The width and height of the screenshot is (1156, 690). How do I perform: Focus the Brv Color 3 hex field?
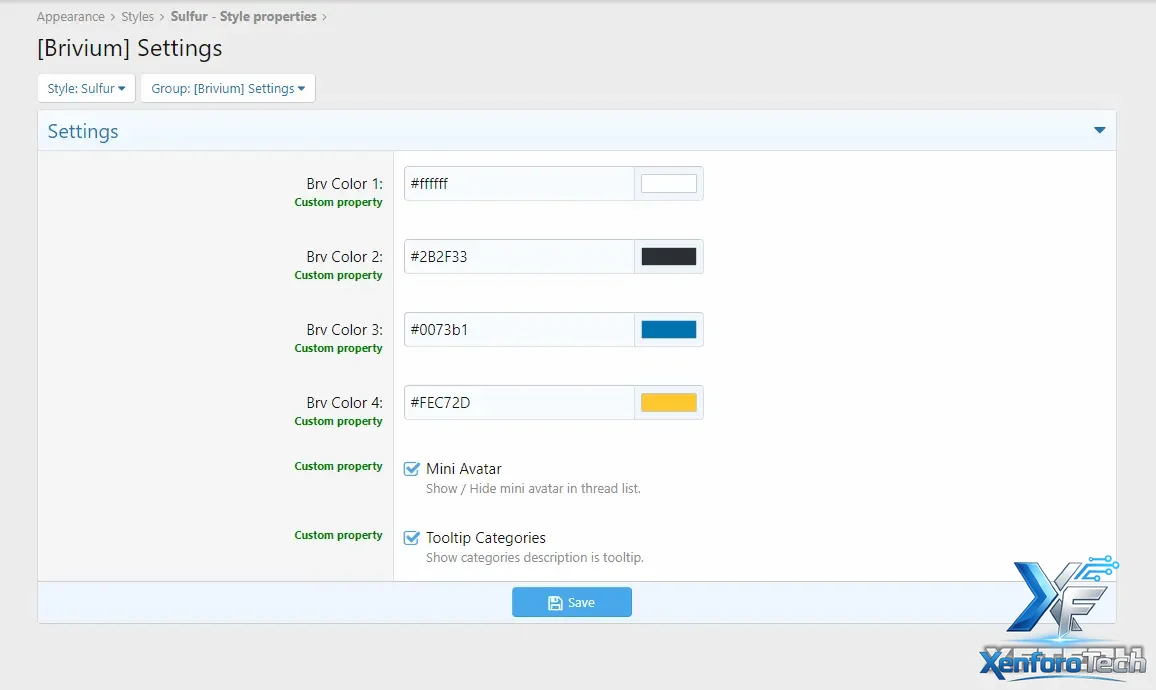click(518, 330)
